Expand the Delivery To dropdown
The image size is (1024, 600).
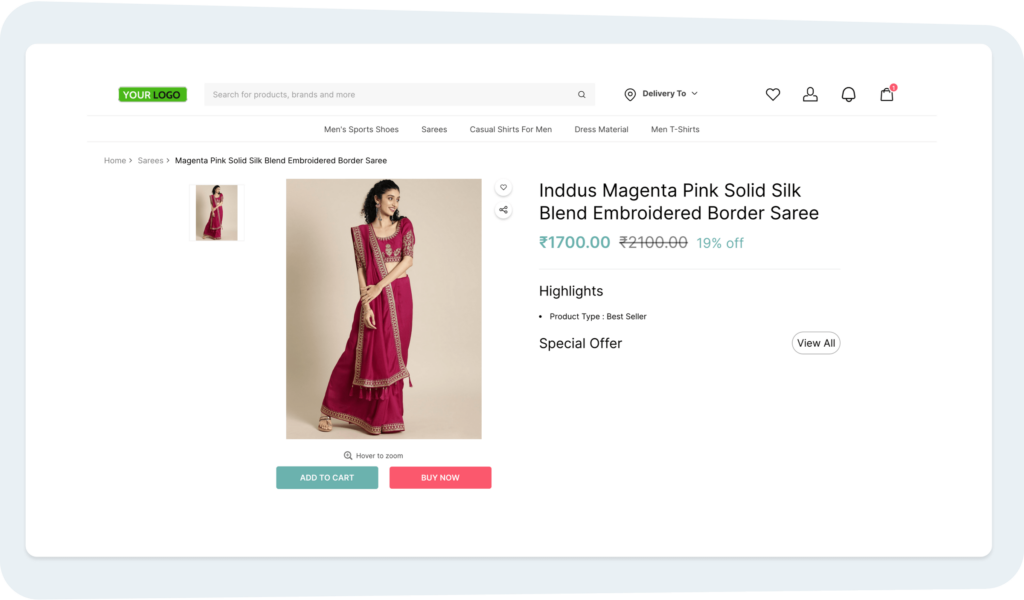tap(670, 93)
